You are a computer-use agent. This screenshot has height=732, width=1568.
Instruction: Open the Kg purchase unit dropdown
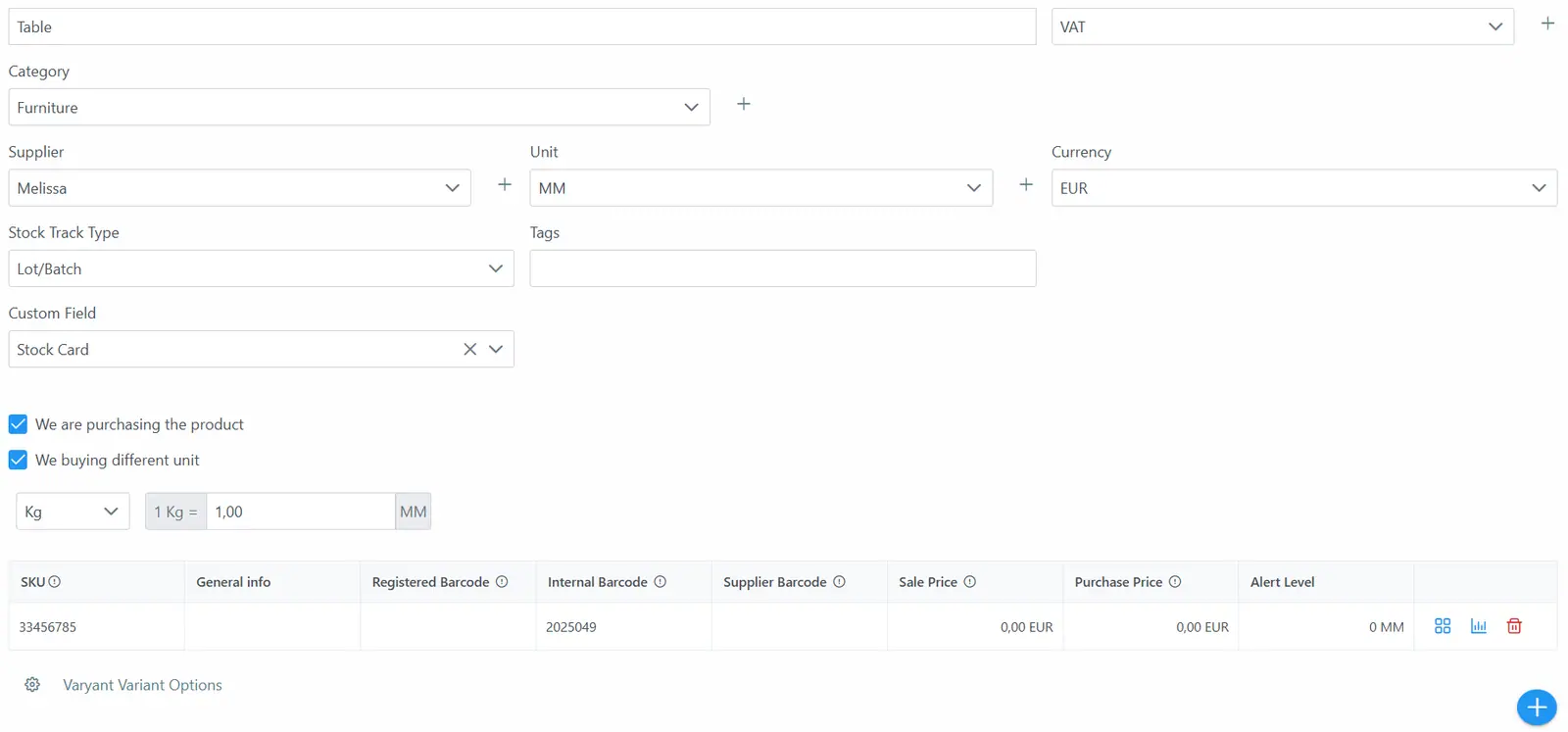73,512
